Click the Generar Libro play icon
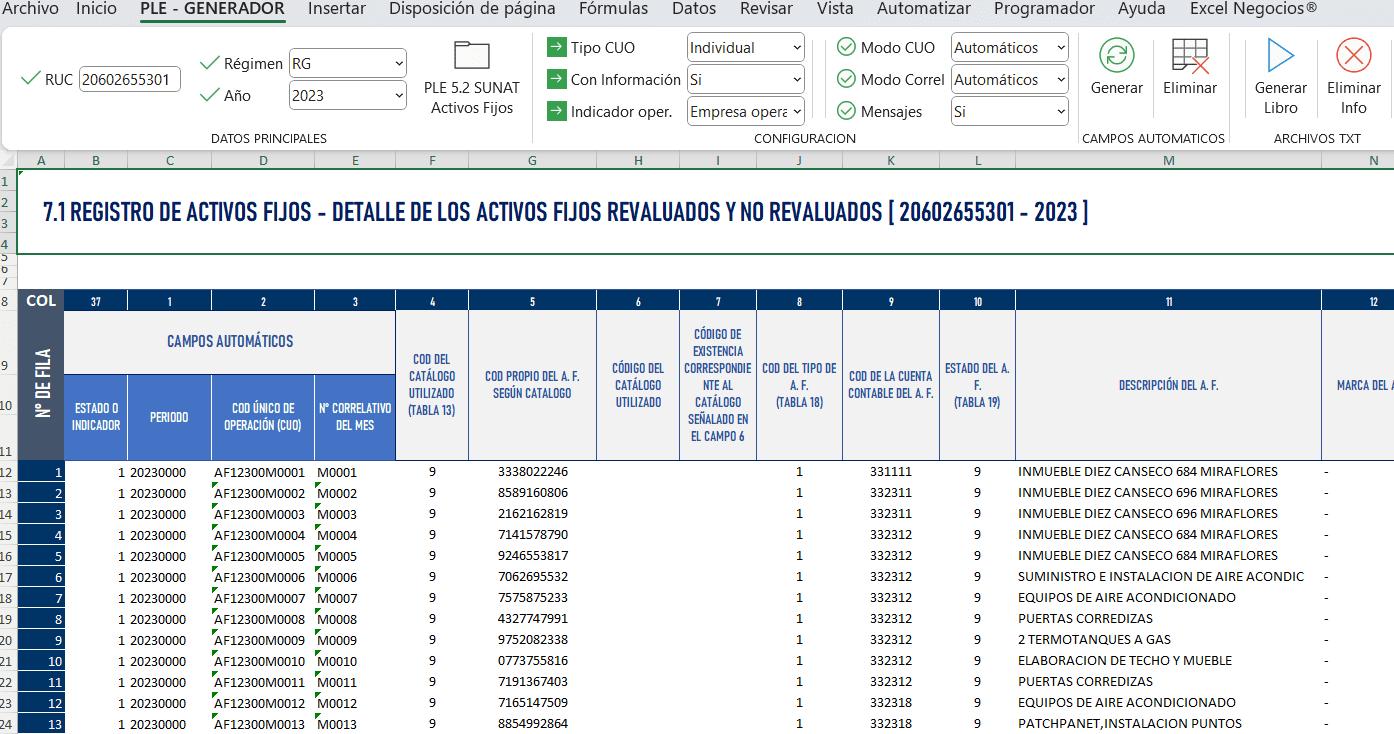Image resolution: width=1394 pixels, height=734 pixels. tap(1280, 55)
